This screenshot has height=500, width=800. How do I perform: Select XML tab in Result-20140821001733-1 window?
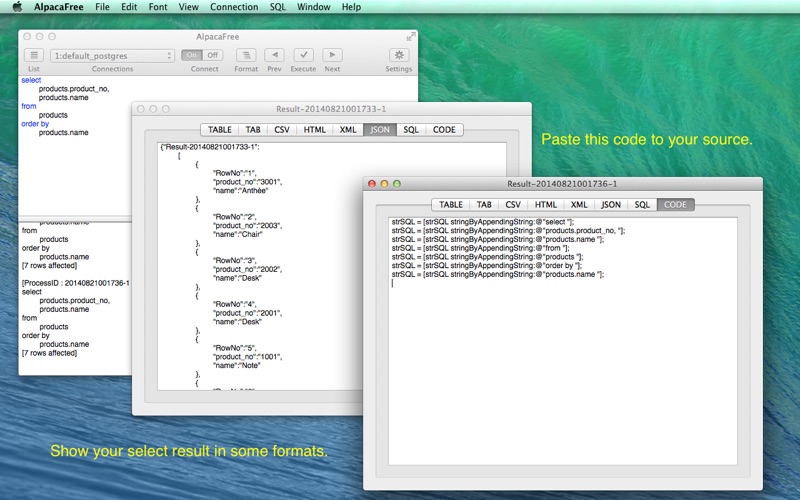pos(348,130)
